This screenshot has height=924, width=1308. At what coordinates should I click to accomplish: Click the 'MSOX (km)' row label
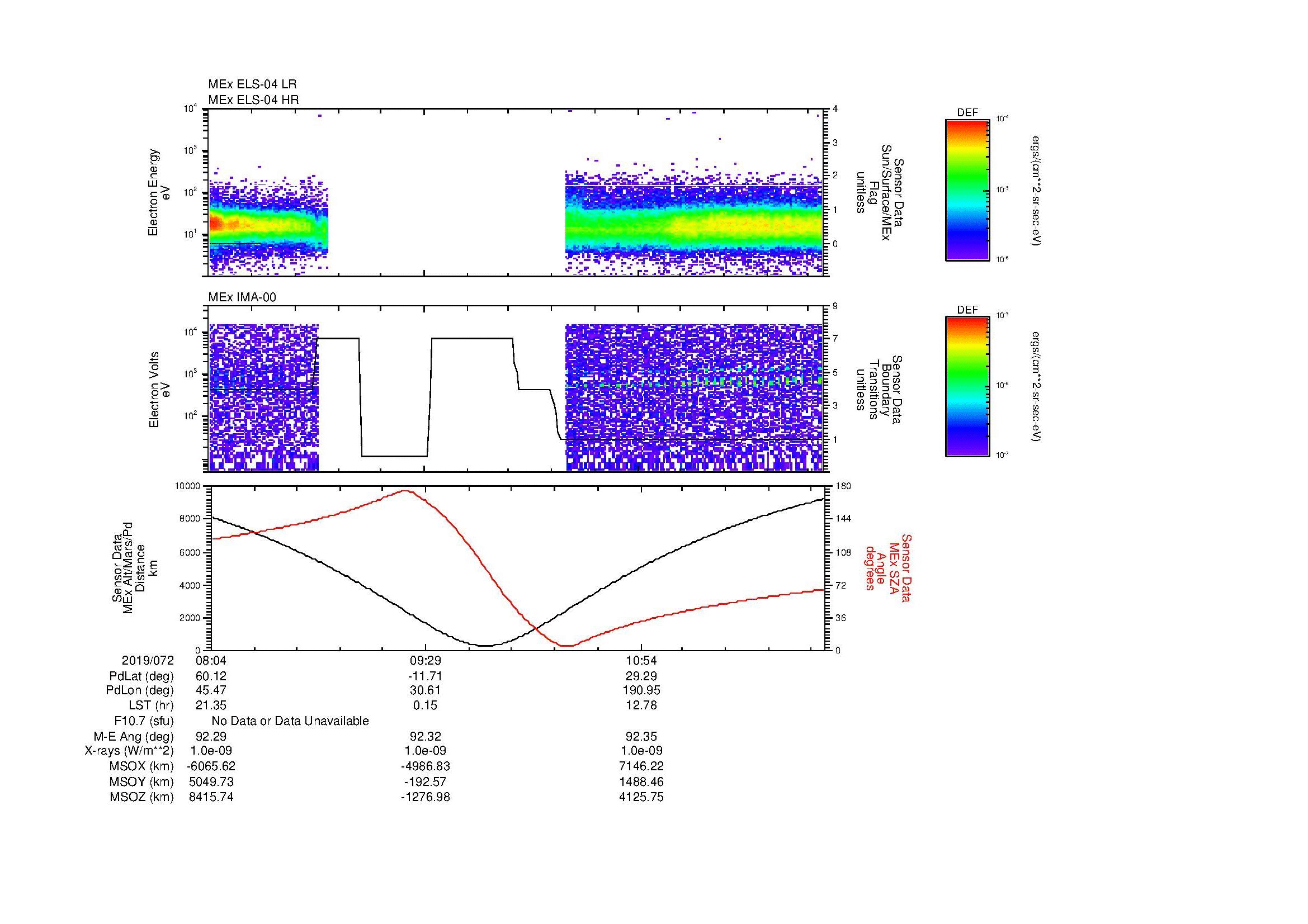(x=141, y=766)
